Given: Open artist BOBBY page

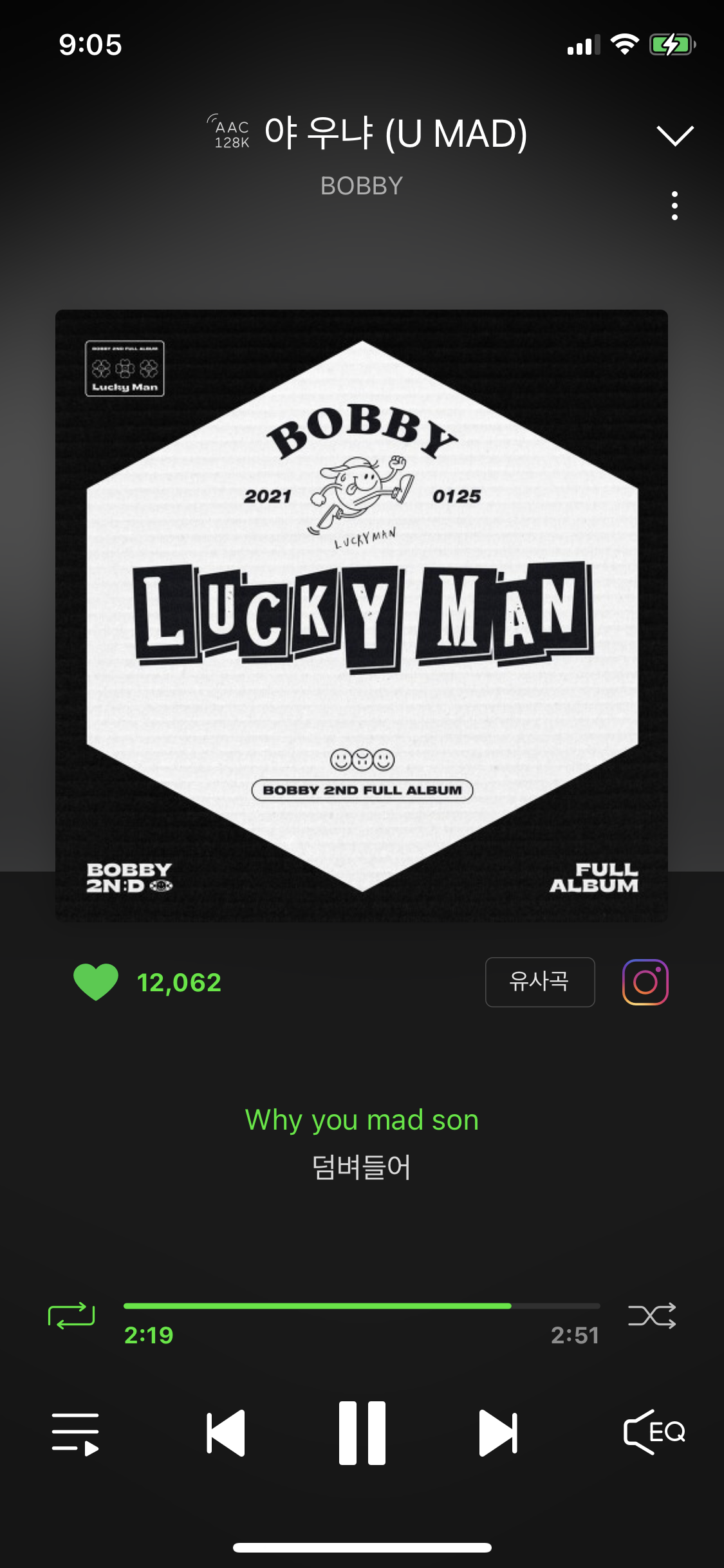Looking at the screenshot, I should 362,186.
